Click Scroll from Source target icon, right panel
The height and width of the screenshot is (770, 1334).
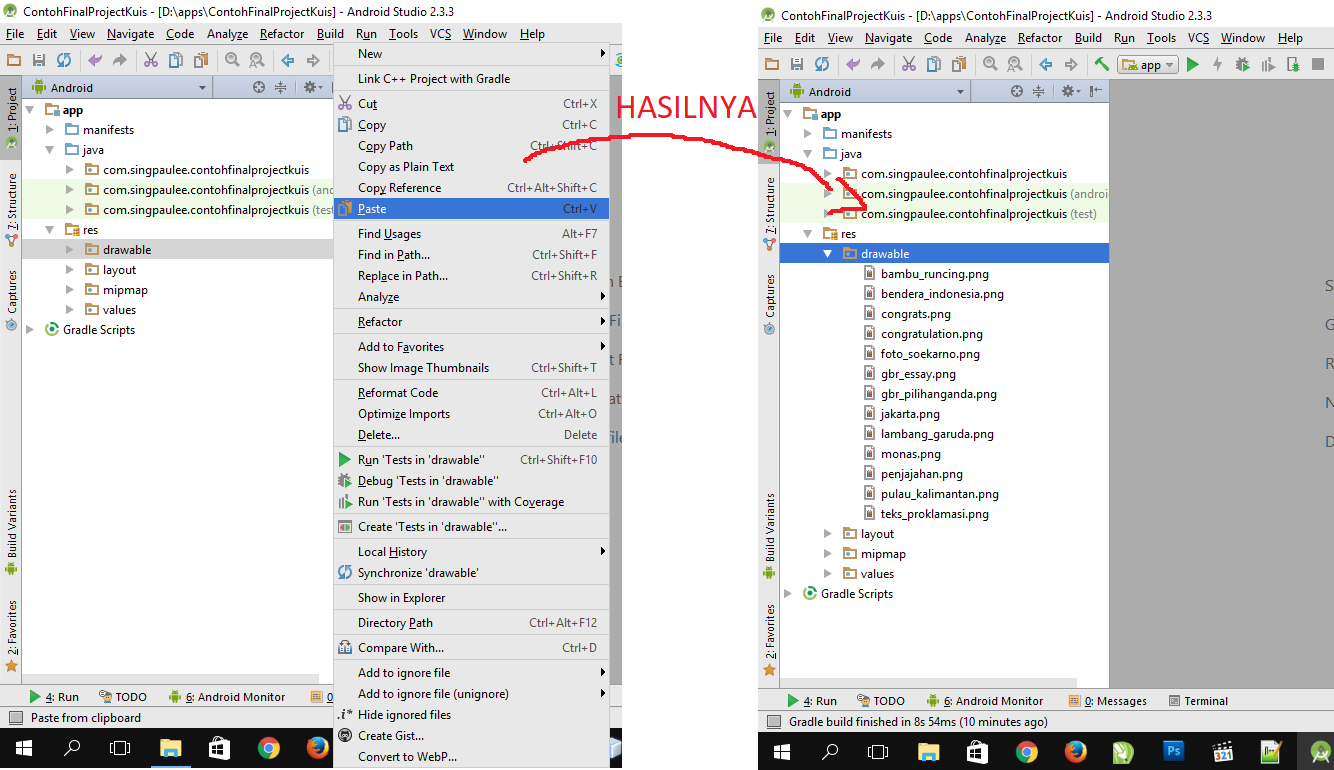(x=1017, y=91)
